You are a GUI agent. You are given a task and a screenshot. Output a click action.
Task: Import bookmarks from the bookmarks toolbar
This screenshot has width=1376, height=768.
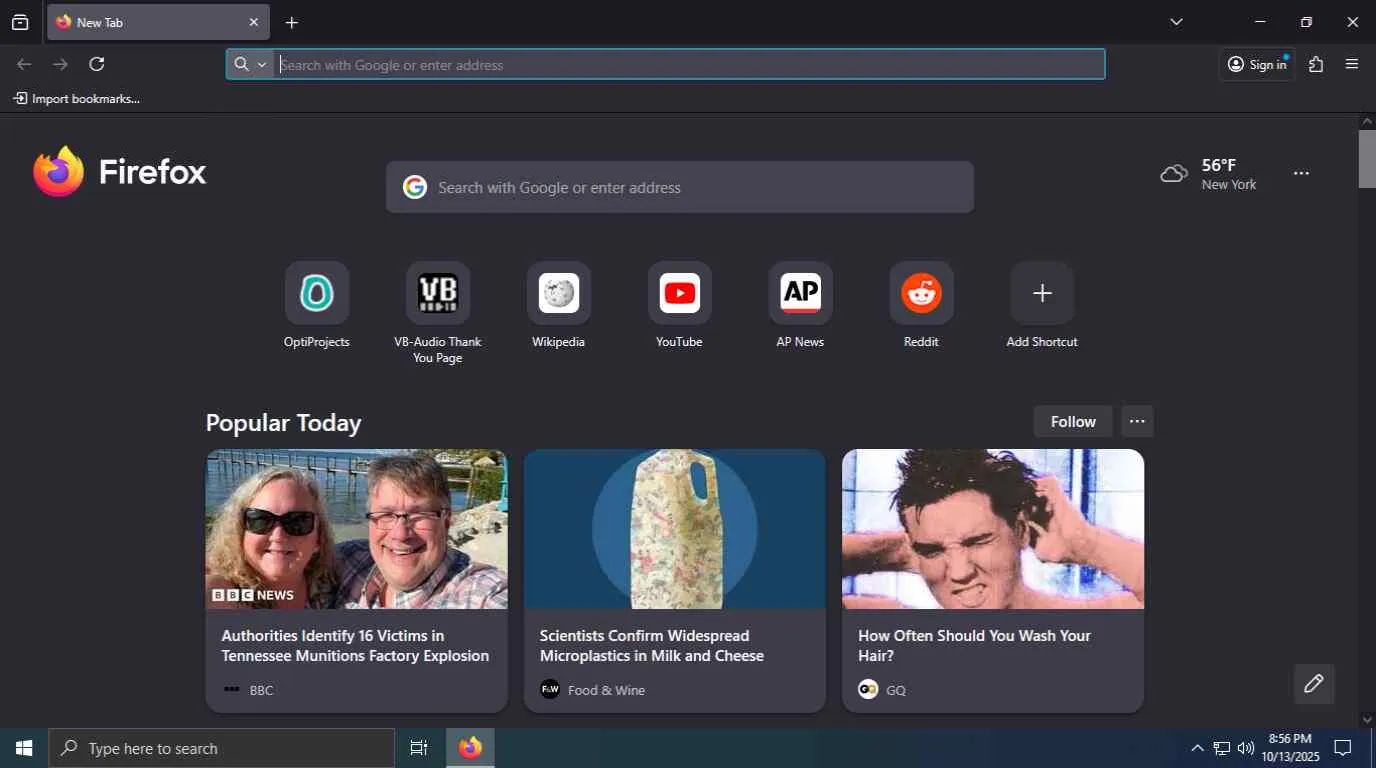coord(76,98)
